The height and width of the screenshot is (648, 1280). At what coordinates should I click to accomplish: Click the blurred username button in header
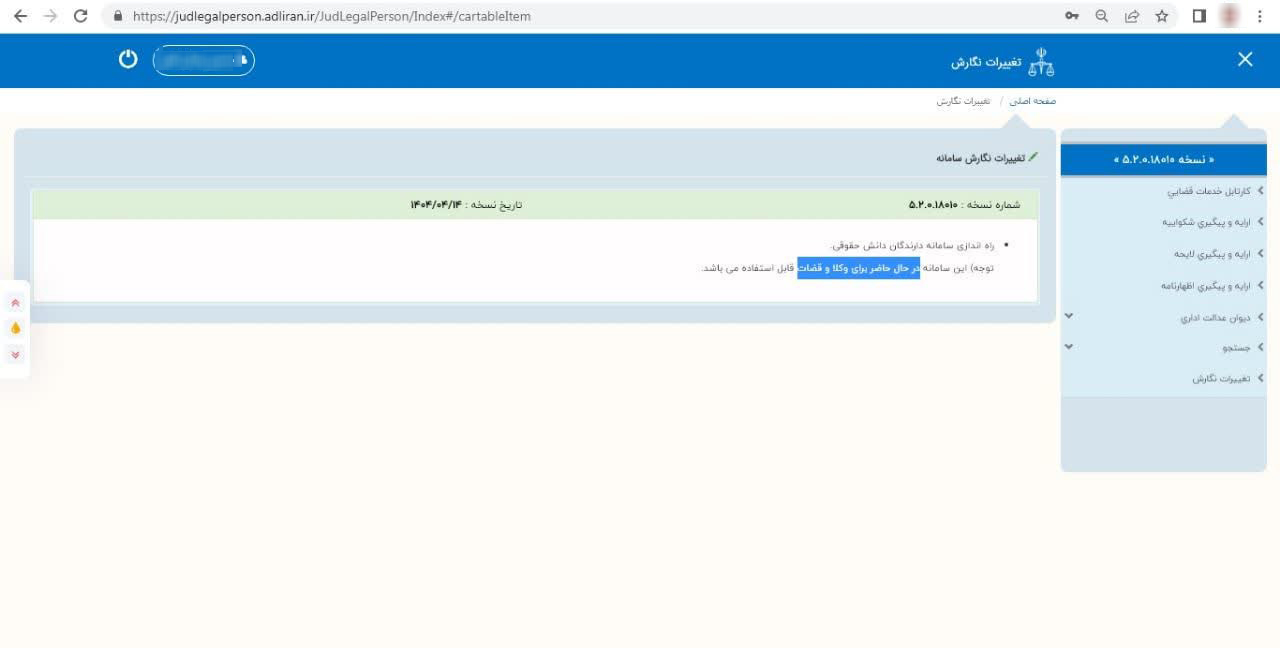203,60
